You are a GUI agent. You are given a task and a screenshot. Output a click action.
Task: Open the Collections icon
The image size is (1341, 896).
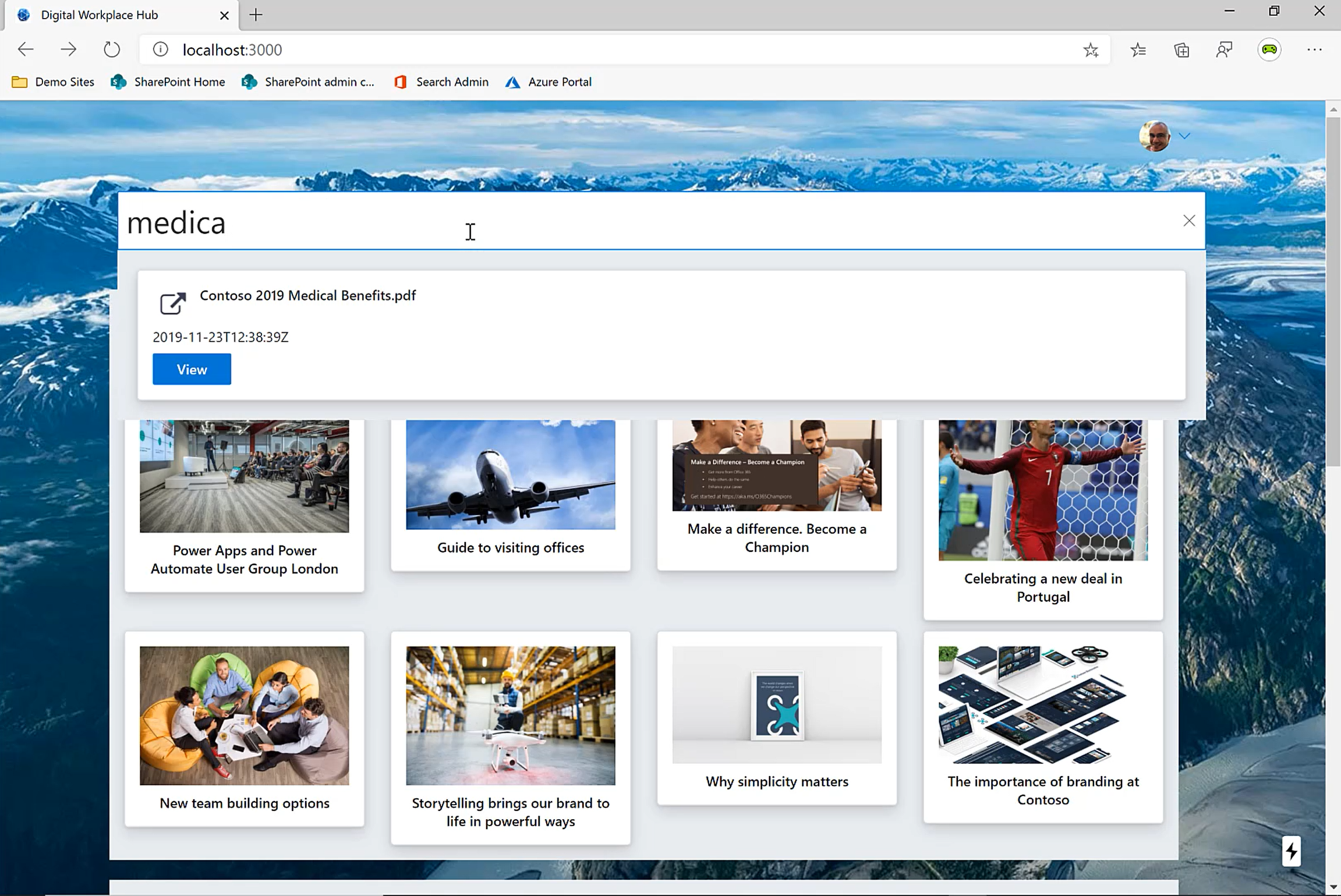pyautogui.click(x=1181, y=50)
